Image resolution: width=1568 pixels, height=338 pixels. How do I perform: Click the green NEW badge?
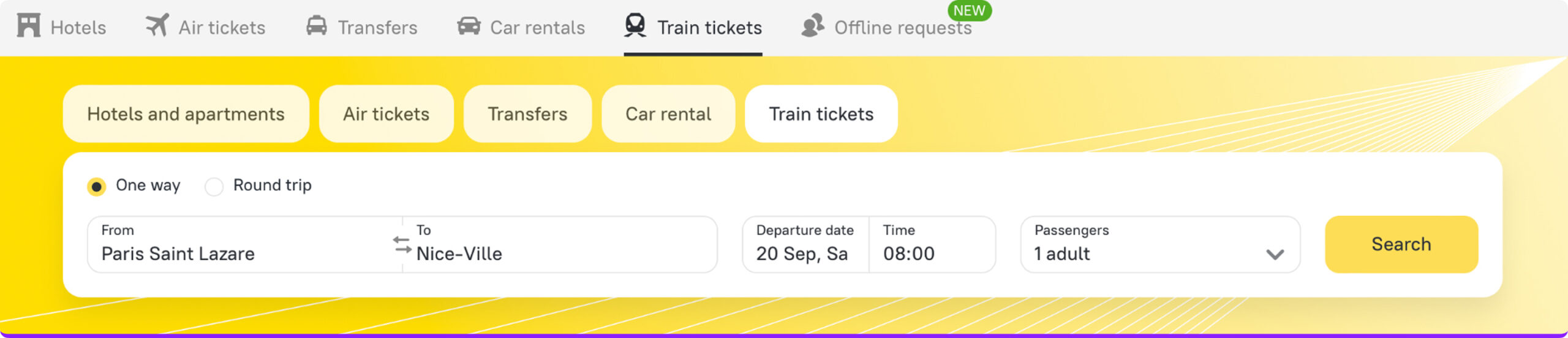click(969, 10)
